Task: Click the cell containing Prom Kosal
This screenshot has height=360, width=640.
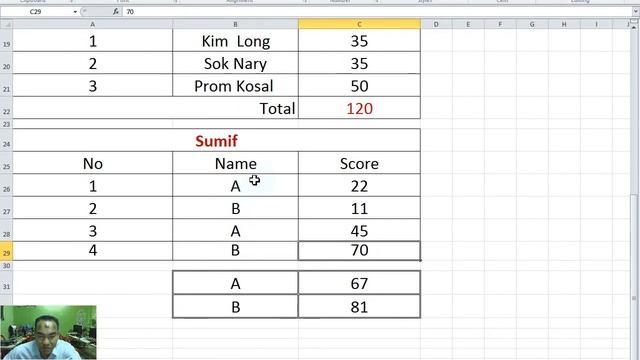Action: pyautogui.click(x=236, y=86)
